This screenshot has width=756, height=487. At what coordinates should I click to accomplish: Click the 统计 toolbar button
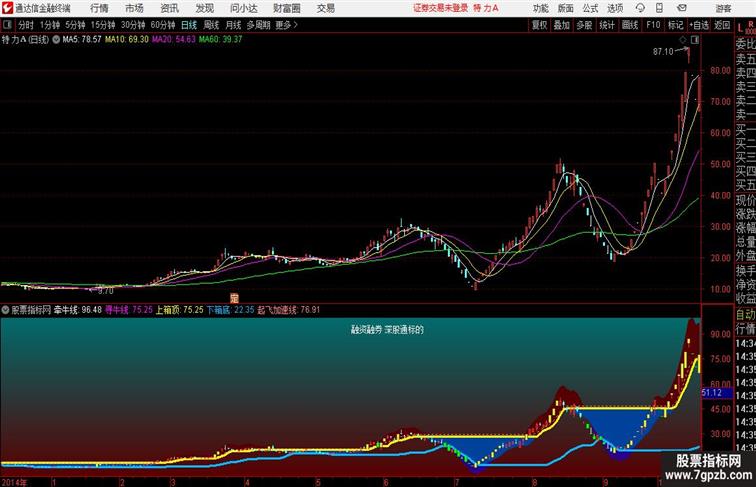[x=607, y=25]
